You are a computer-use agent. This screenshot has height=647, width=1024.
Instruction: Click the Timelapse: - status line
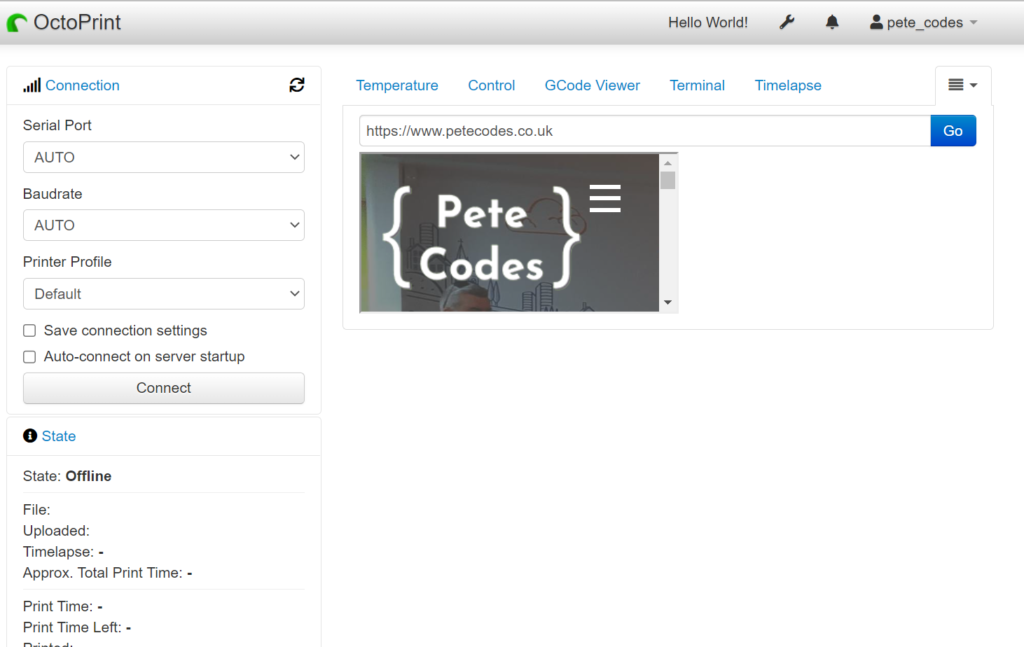click(63, 552)
